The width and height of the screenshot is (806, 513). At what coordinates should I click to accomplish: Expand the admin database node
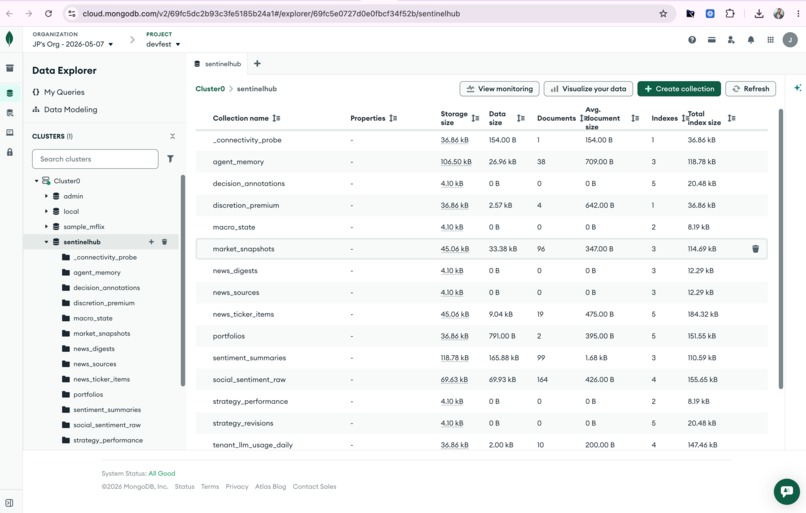(46, 196)
